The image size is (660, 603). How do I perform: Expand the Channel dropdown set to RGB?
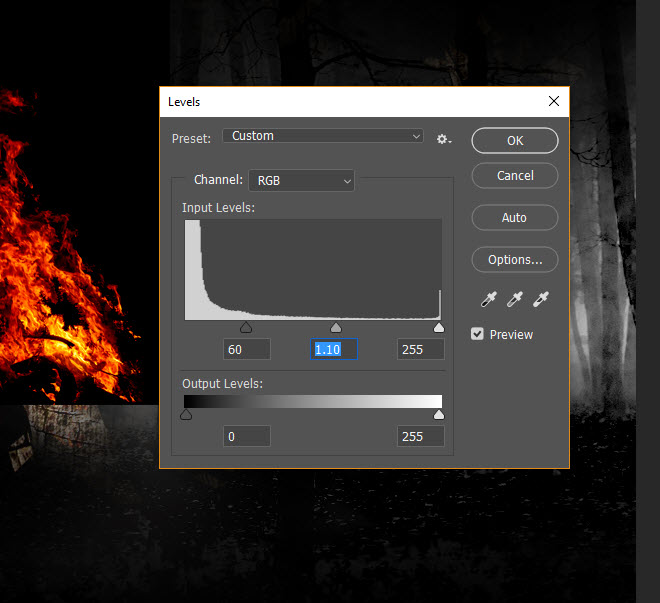(301, 180)
